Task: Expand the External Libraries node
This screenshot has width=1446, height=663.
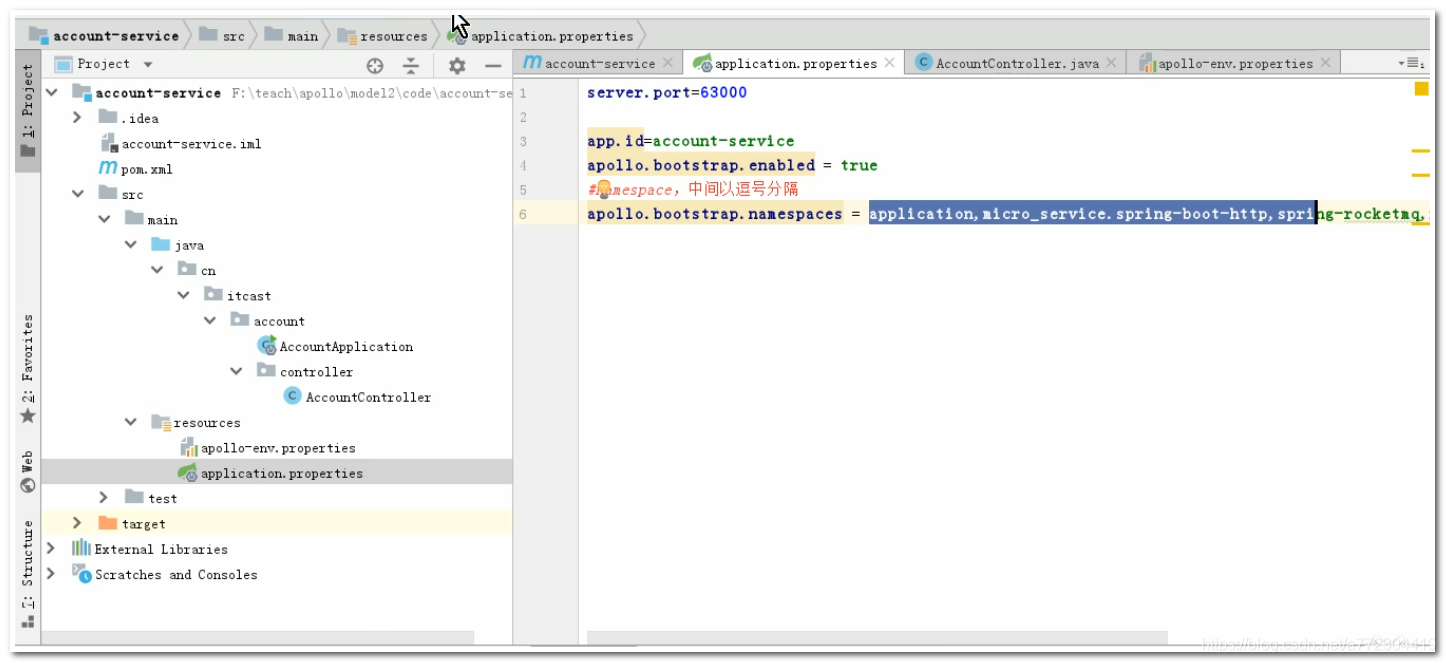Action: [x=52, y=548]
